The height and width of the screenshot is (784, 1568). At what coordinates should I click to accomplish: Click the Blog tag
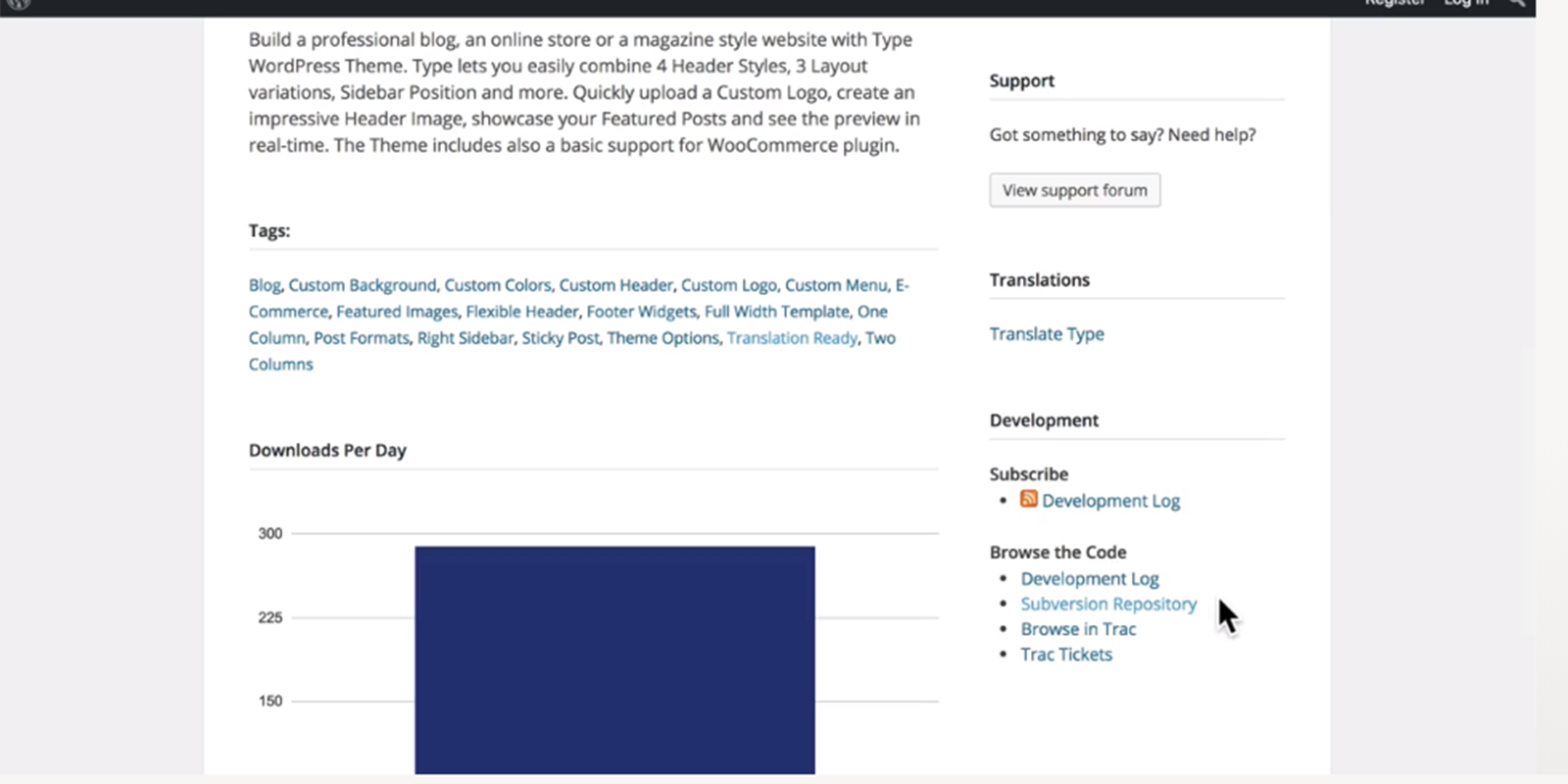click(x=263, y=284)
